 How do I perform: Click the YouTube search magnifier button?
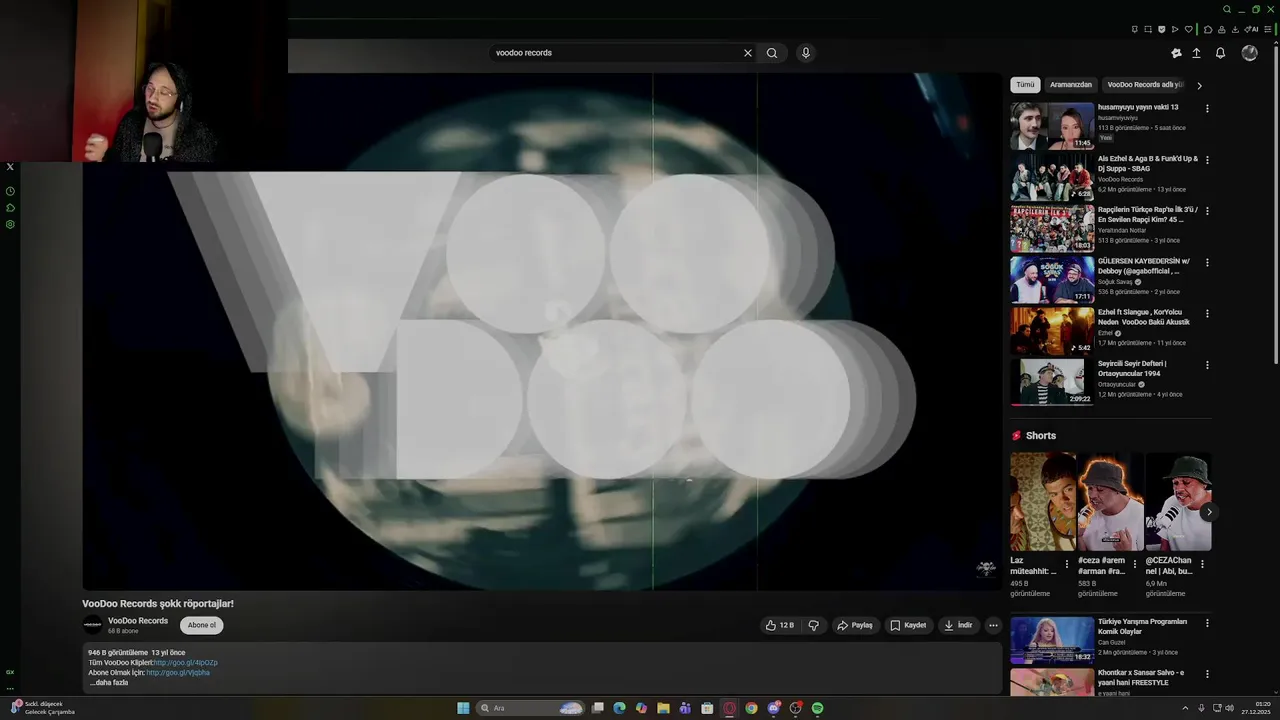pos(772,53)
